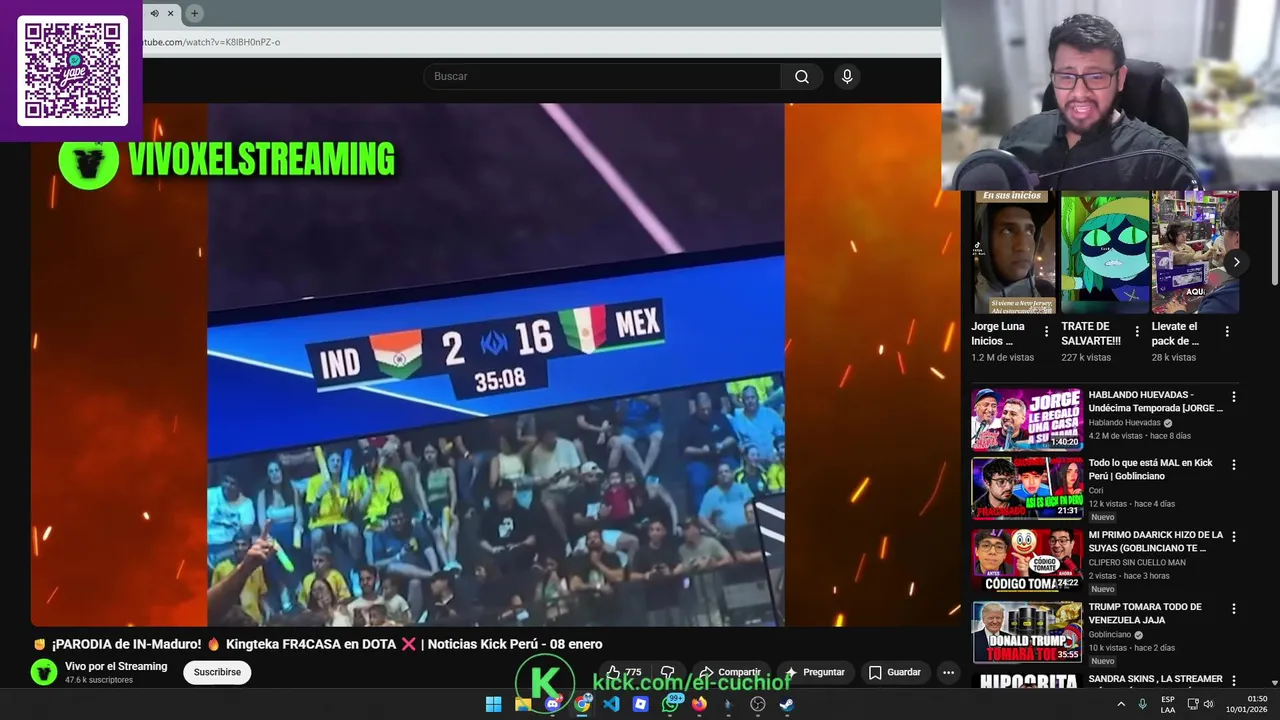Click Todo lo que está MAL en Kick title
Screen dimensions: 1280x720
click(x=1151, y=470)
